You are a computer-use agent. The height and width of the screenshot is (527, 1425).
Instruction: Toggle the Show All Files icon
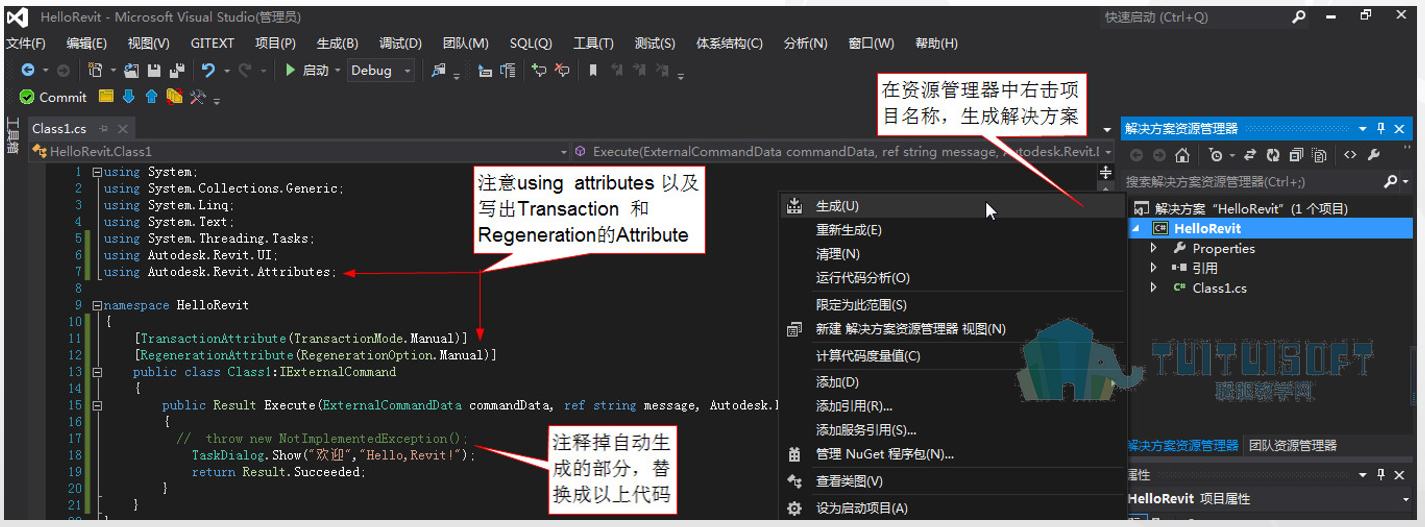[x=1319, y=155]
